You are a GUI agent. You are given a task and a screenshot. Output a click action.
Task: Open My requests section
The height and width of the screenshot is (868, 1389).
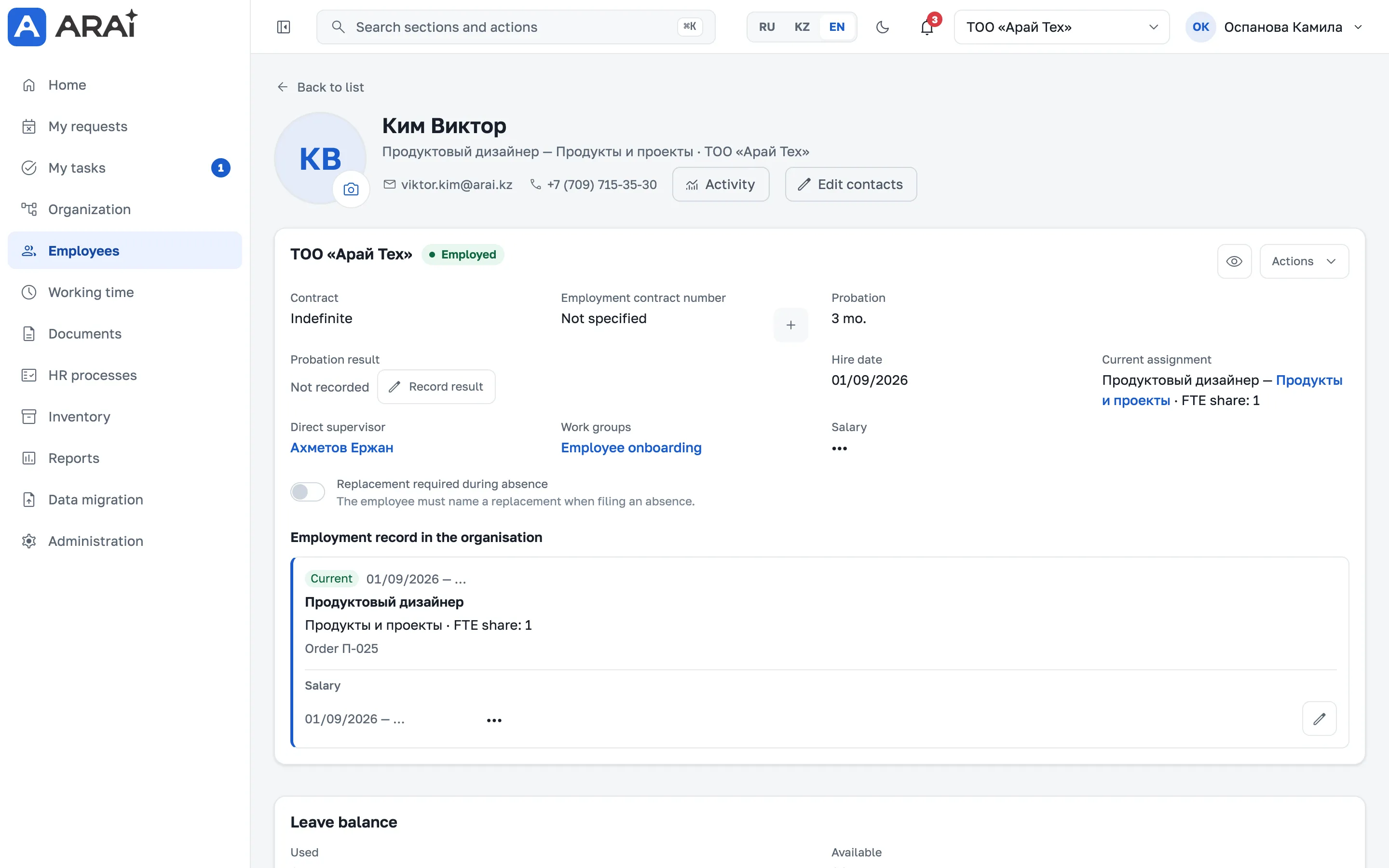point(124,126)
